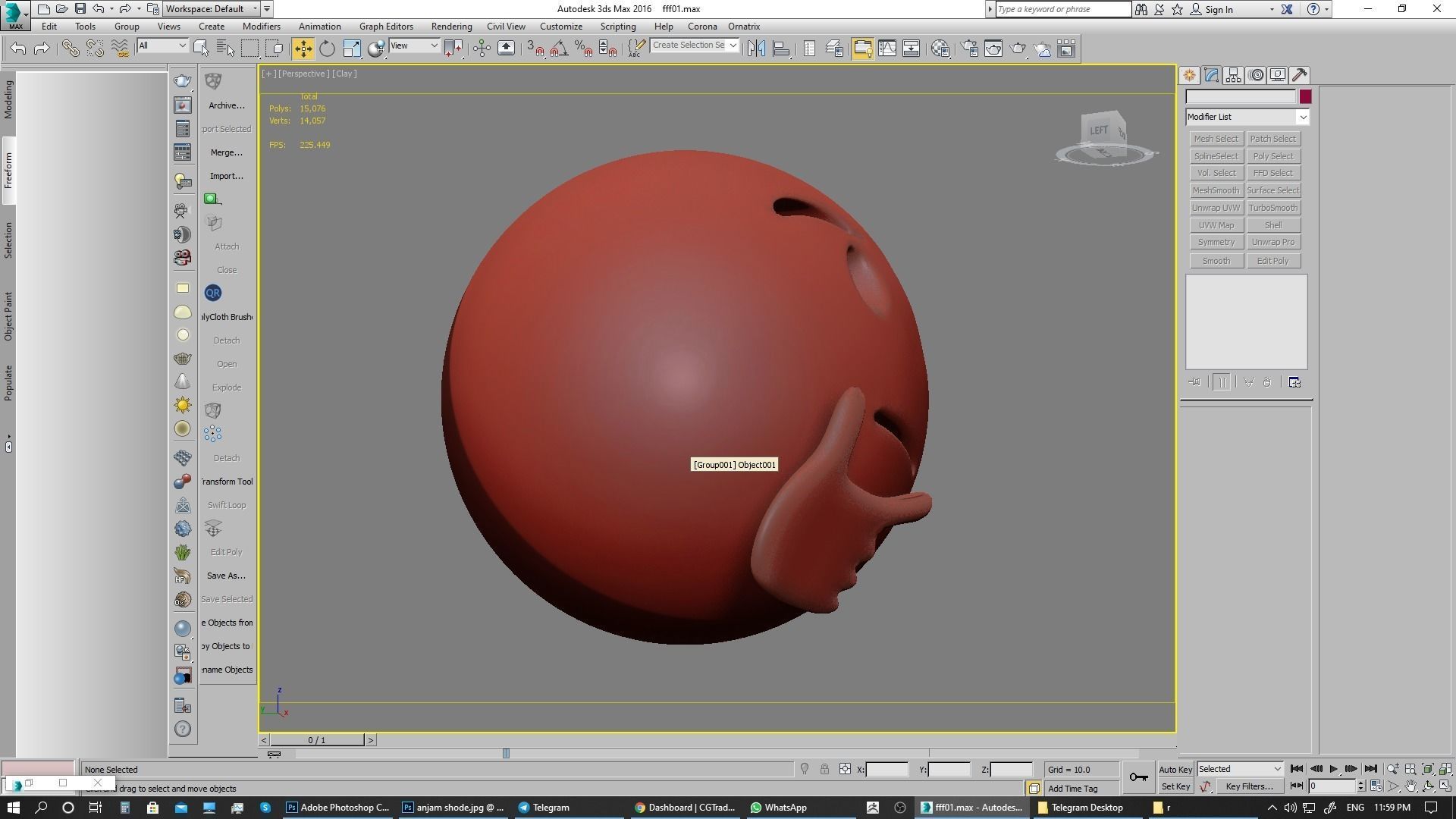Expand the reference coordinate View dropdown
This screenshot has height=819, width=1456.
[x=414, y=45]
